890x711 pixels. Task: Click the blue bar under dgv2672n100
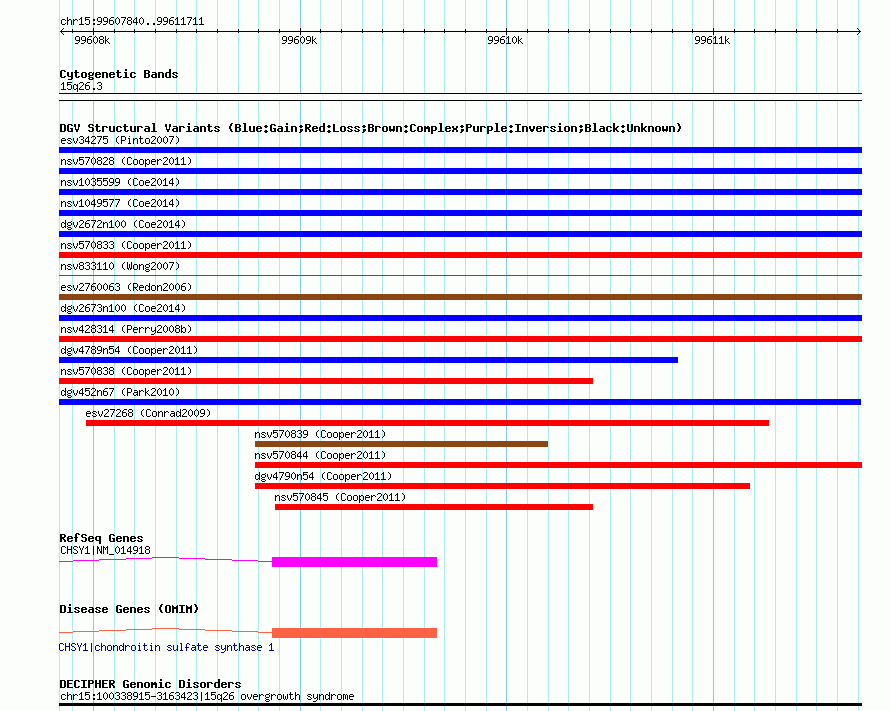tap(460, 234)
